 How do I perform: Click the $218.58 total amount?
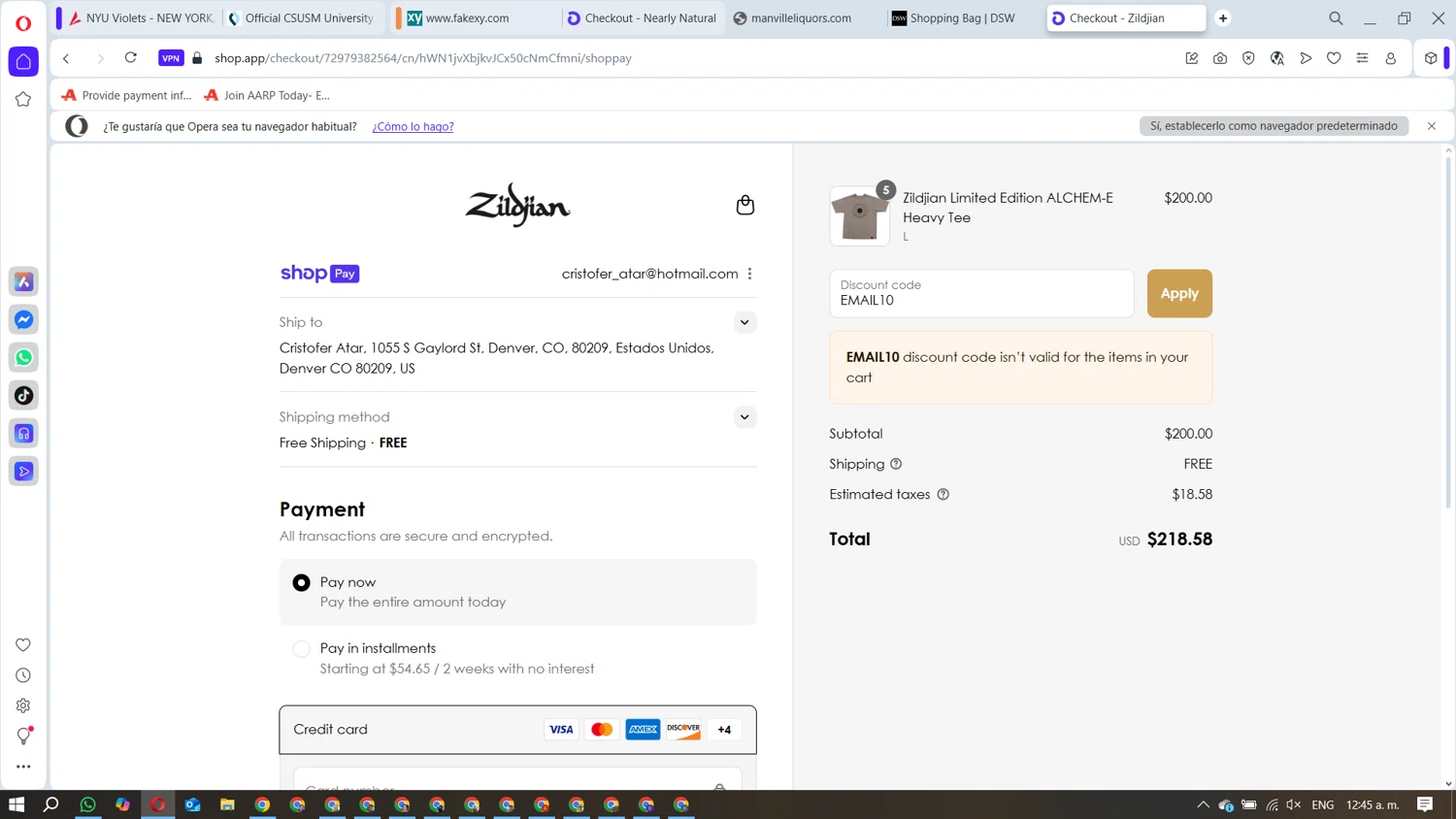(x=1179, y=540)
